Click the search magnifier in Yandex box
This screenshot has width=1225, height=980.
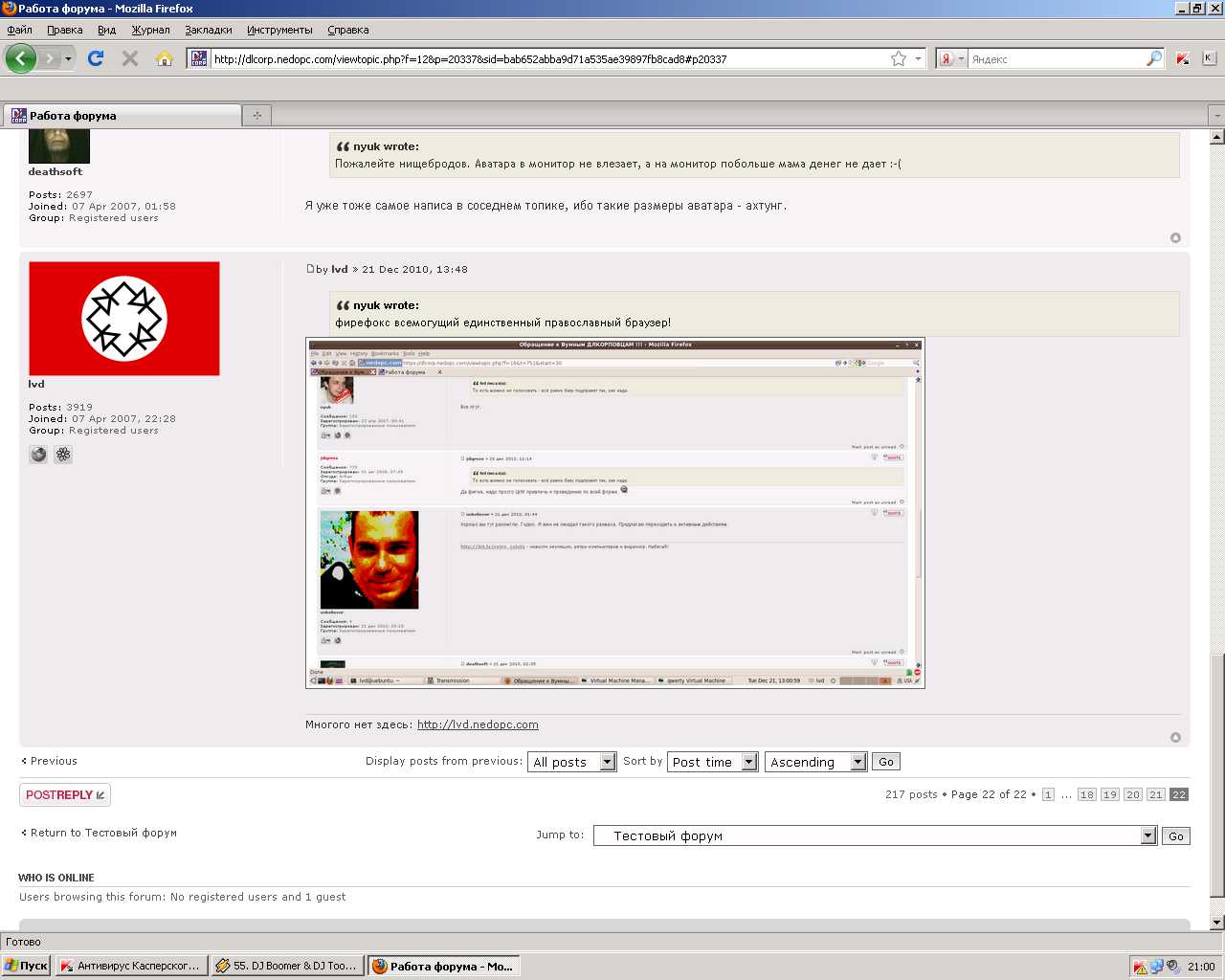1153,58
